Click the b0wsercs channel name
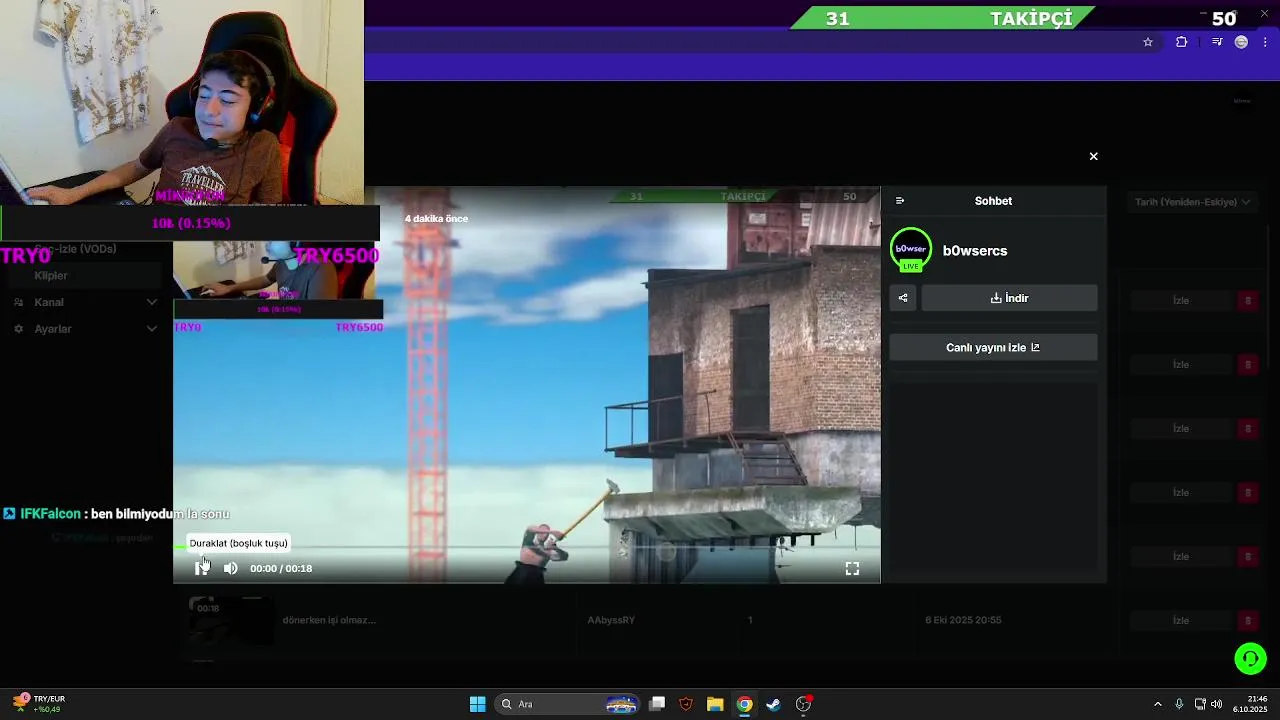The width and height of the screenshot is (1280, 720). (975, 251)
